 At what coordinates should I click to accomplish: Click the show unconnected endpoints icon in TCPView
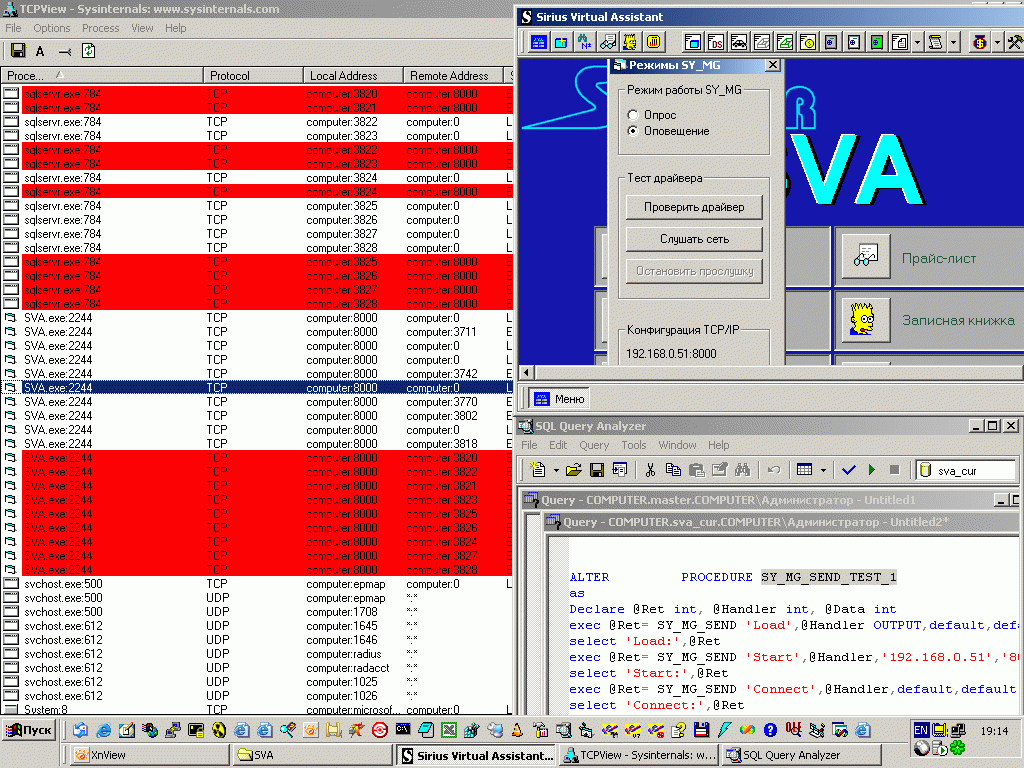(x=65, y=51)
